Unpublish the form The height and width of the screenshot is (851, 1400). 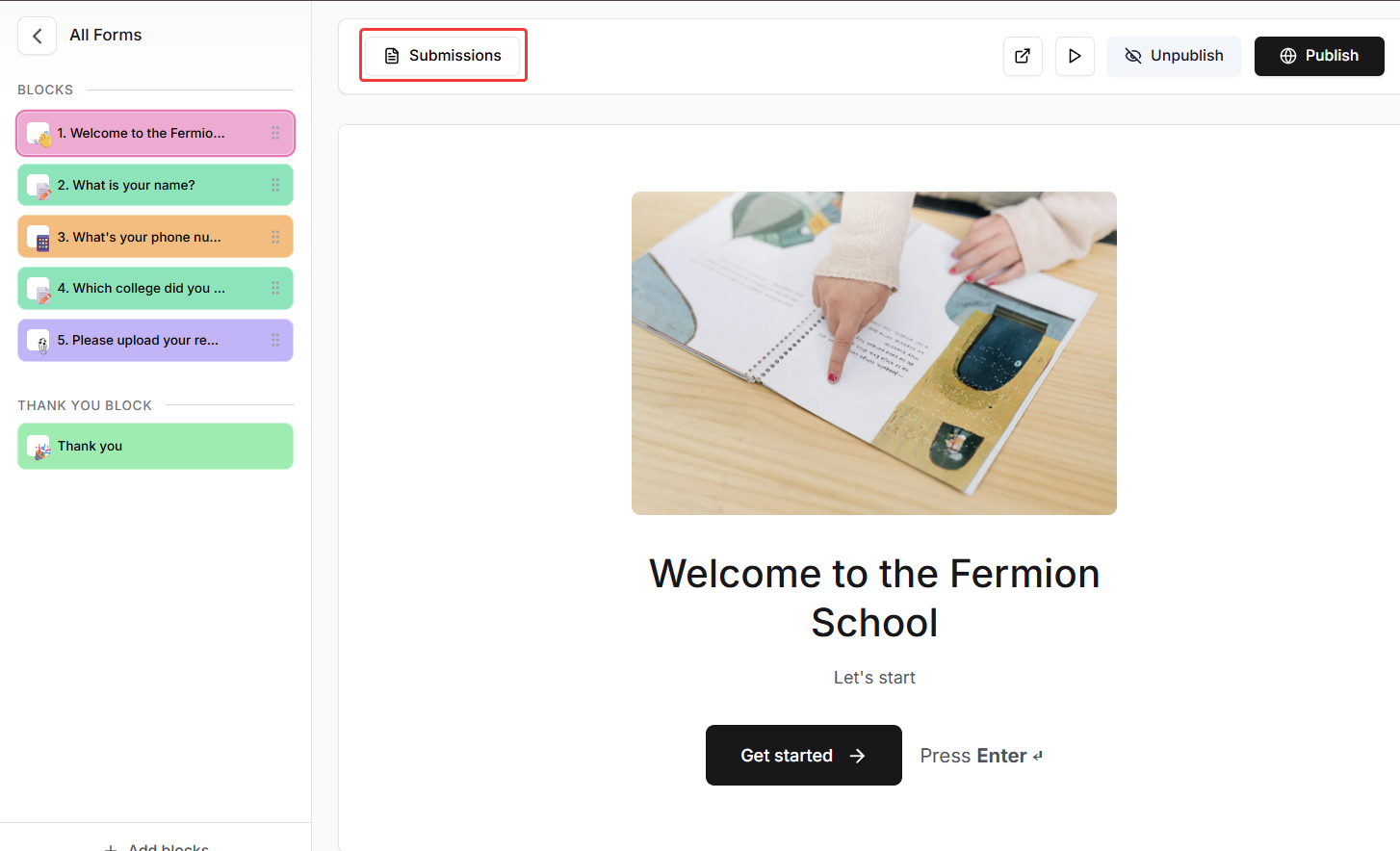tap(1174, 56)
